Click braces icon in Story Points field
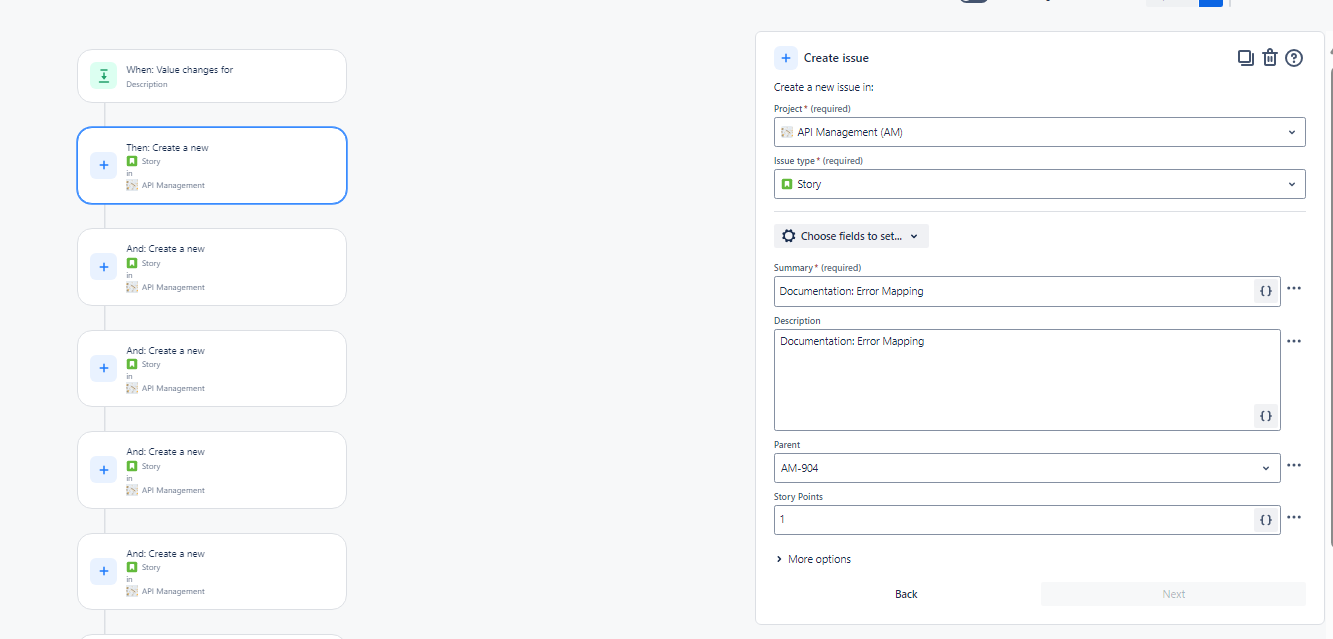 coord(1266,519)
